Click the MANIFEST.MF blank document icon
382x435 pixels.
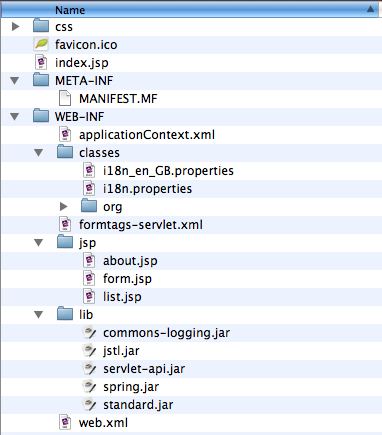click(65, 98)
